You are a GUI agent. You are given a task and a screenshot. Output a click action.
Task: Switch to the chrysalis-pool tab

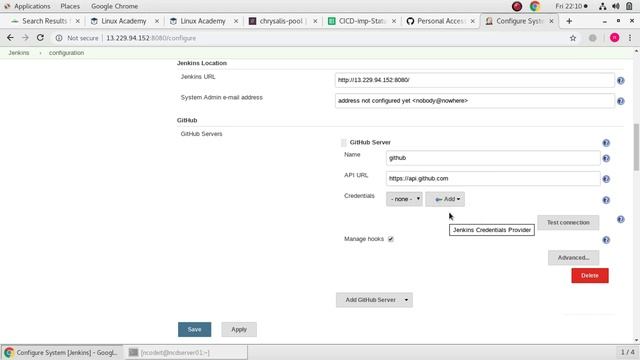[x=281, y=21]
